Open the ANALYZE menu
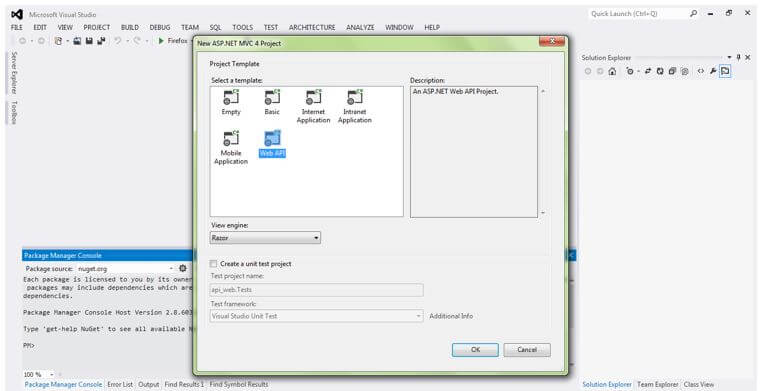The image size is (770, 391). tap(360, 28)
